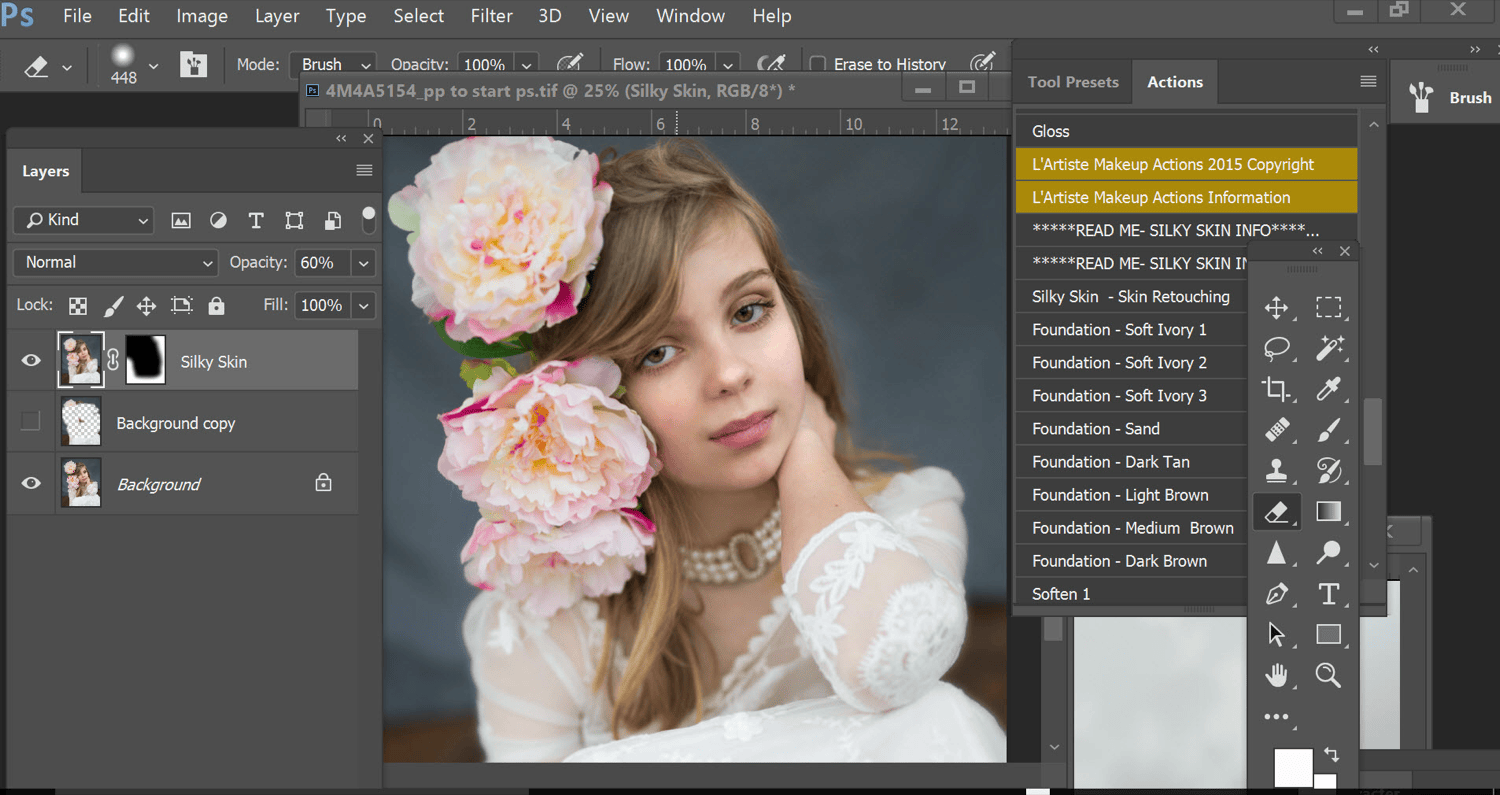The image size is (1500, 795).
Task: Click the white foreground color swatch
Action: 1292,768
